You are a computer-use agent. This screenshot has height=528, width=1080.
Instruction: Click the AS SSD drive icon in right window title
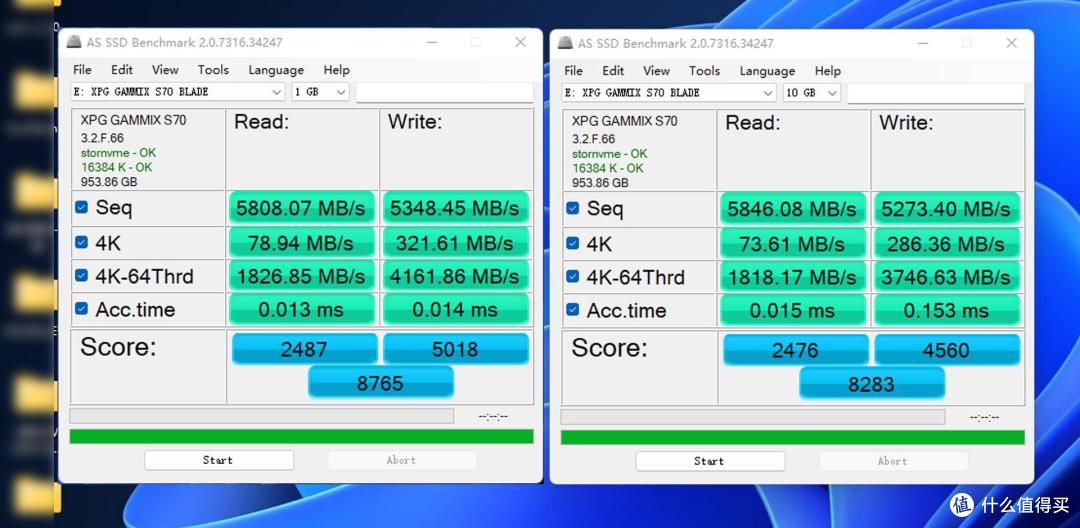coord(565,43)
